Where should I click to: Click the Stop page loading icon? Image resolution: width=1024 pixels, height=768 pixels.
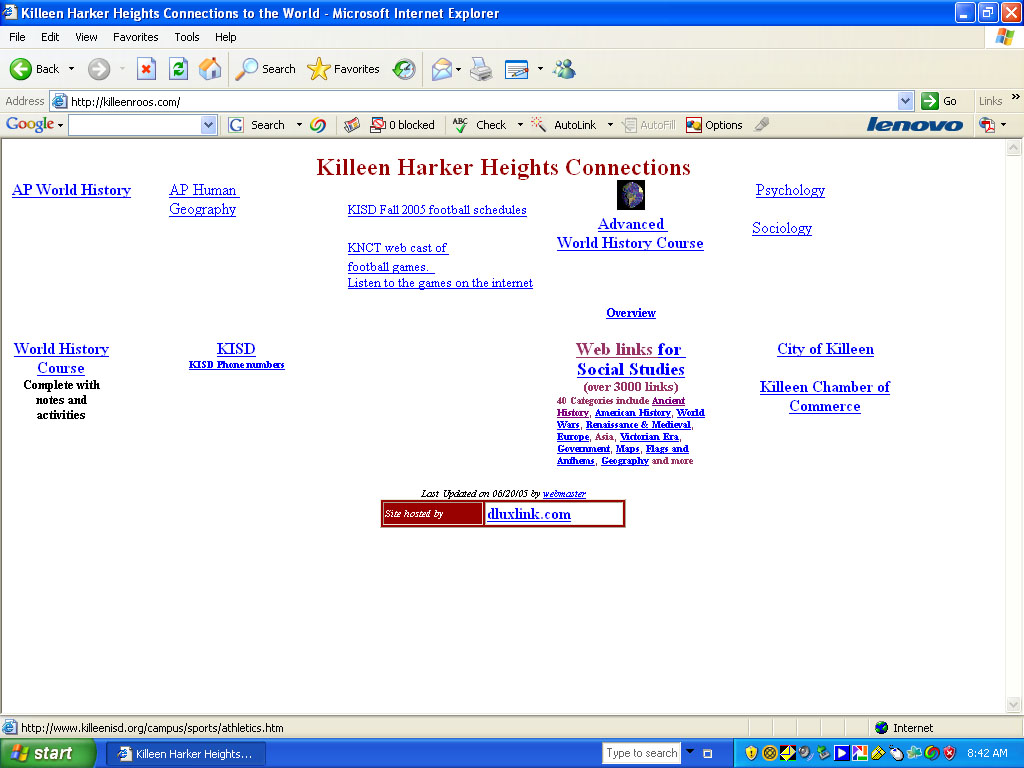pos(147,69)
